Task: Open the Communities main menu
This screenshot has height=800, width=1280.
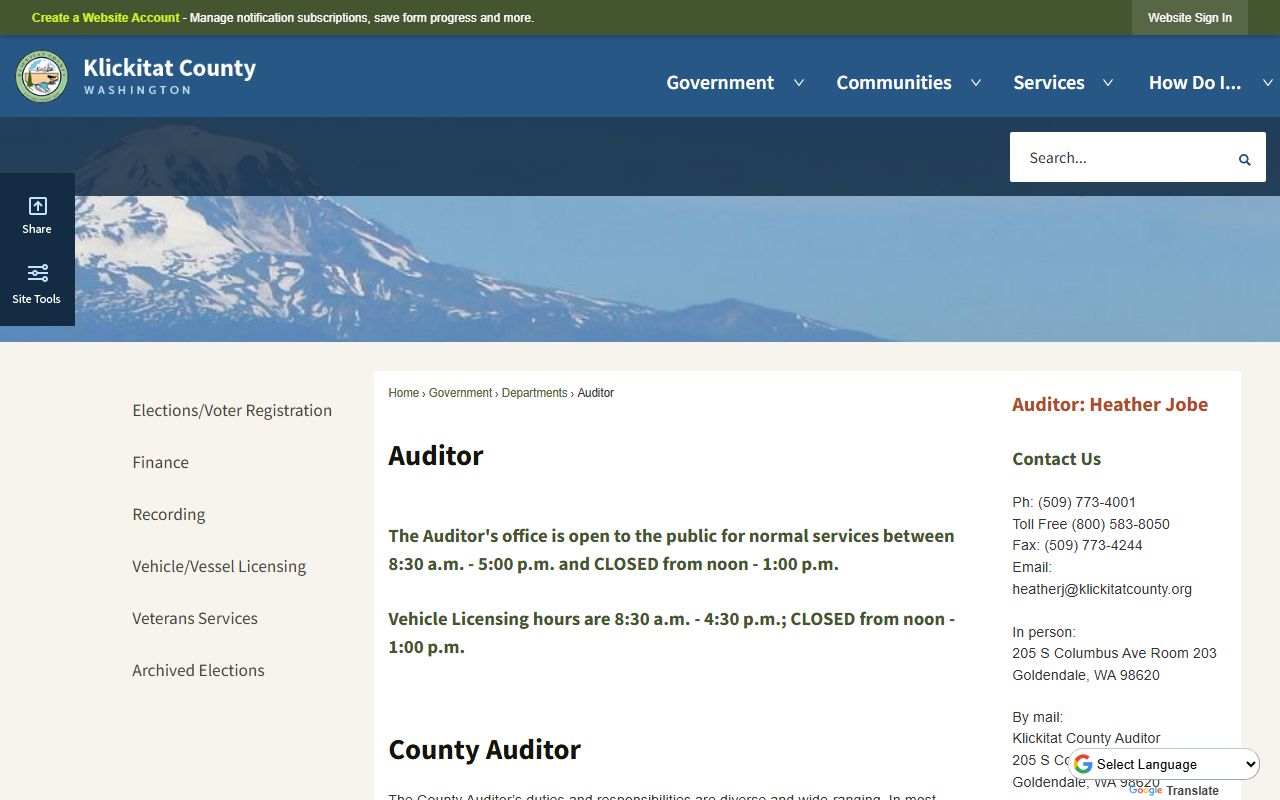Action: pos(894,83)
